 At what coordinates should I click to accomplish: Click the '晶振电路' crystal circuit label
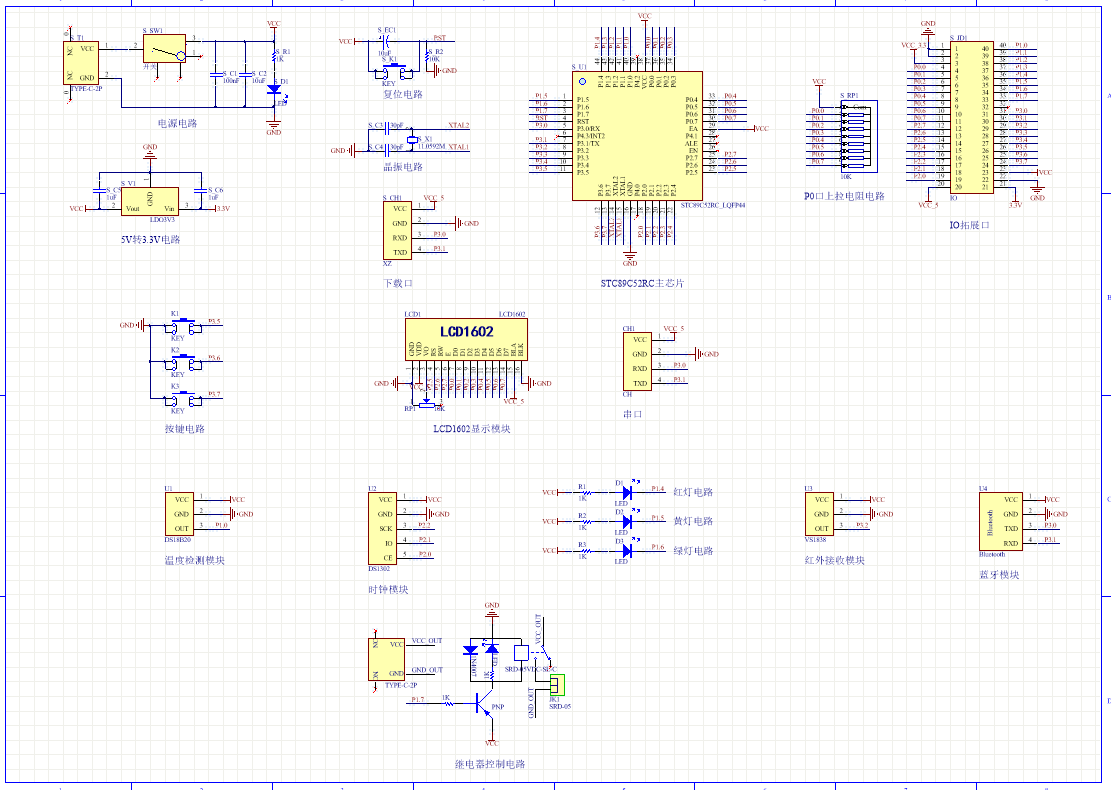pos(403,167)
